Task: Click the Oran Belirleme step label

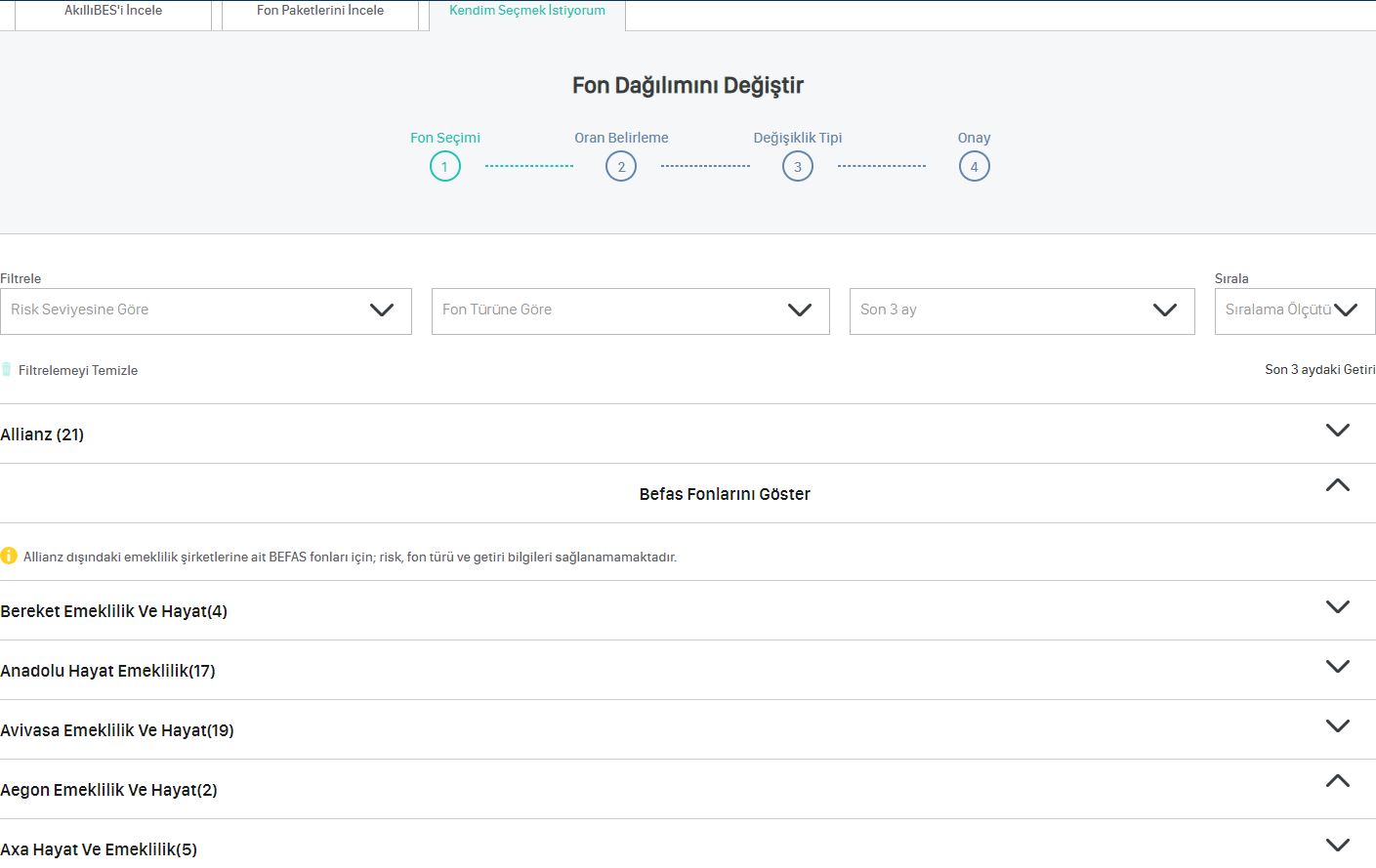Action: pos(621,138)
